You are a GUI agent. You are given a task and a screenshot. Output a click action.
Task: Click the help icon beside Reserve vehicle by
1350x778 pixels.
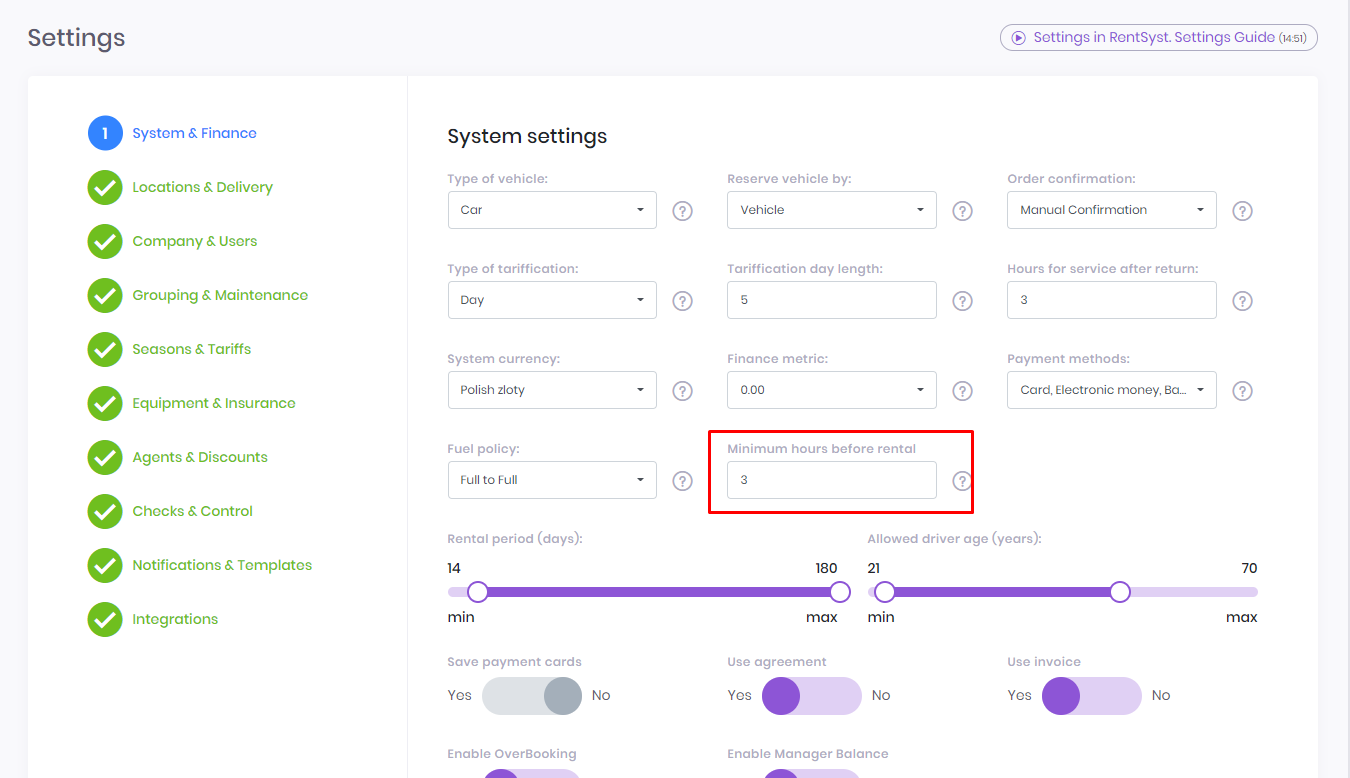tap(962, 211)
